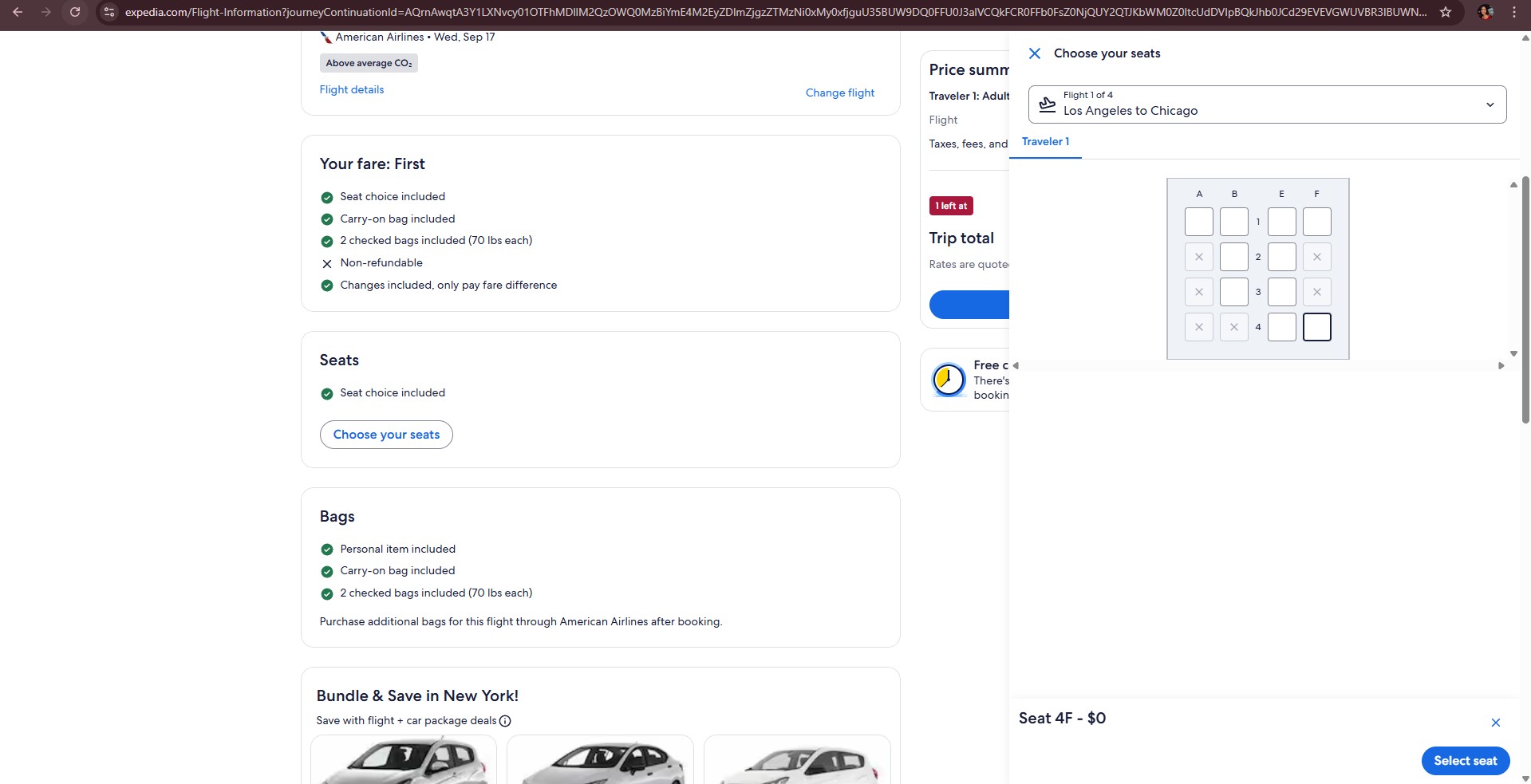Click unavailable seat 3A
This screenshot has height=784, width=1531.
pos(1198,292)
